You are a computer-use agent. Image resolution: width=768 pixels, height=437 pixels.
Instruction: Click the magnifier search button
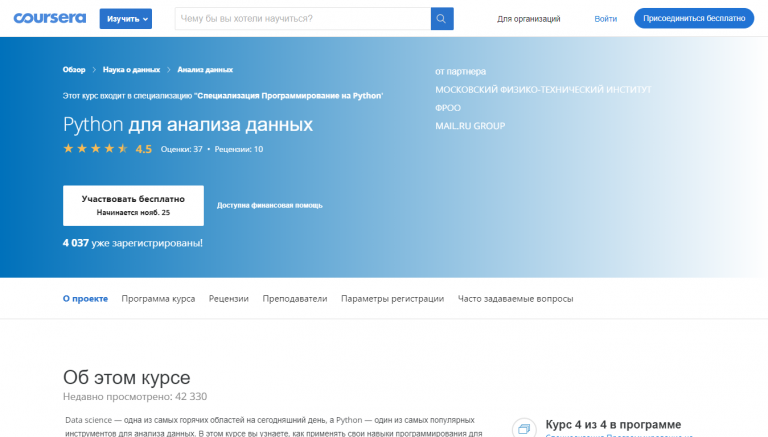pos(442,18)
